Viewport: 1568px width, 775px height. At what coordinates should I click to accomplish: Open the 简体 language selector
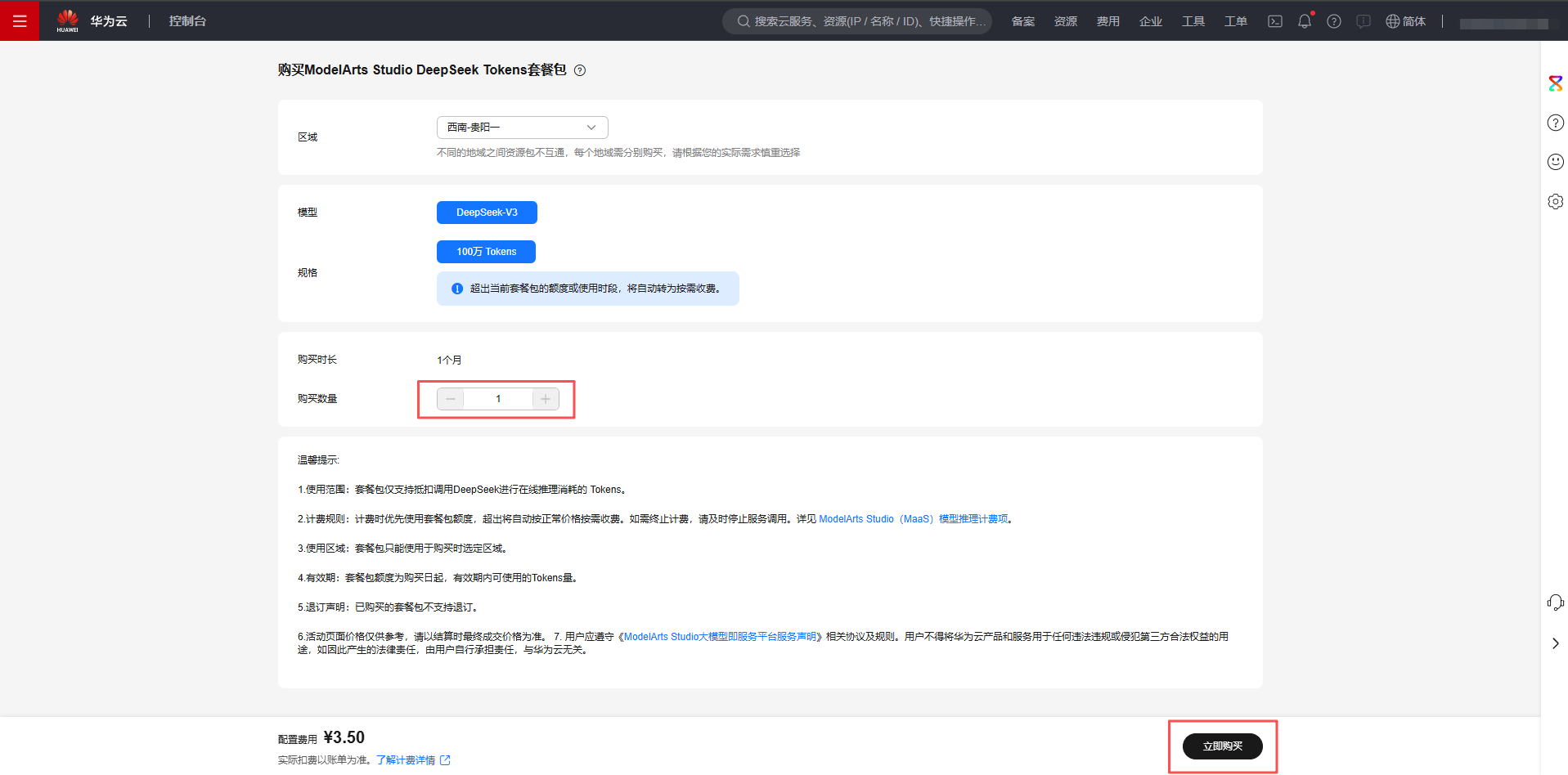1405,21
